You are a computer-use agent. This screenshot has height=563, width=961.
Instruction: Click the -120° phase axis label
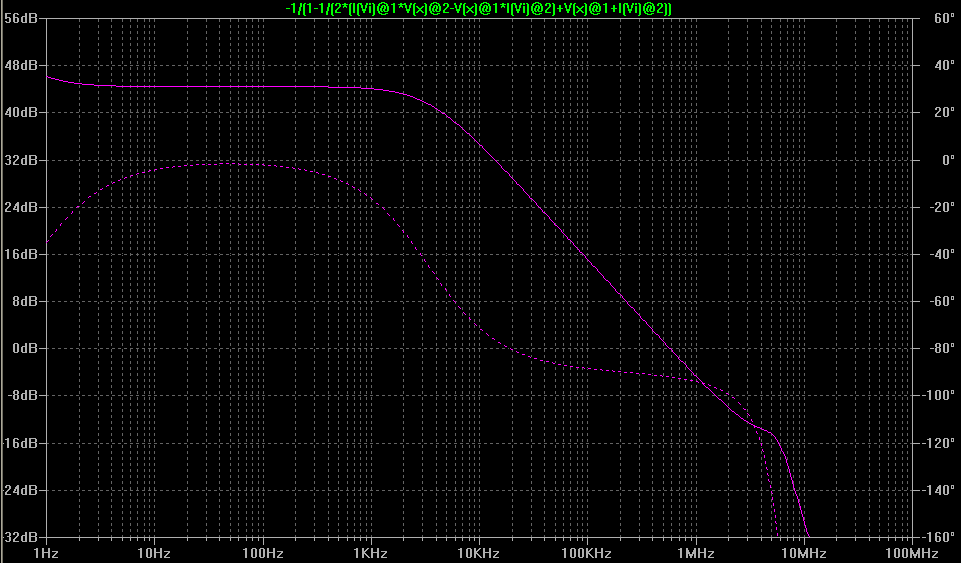938,443
